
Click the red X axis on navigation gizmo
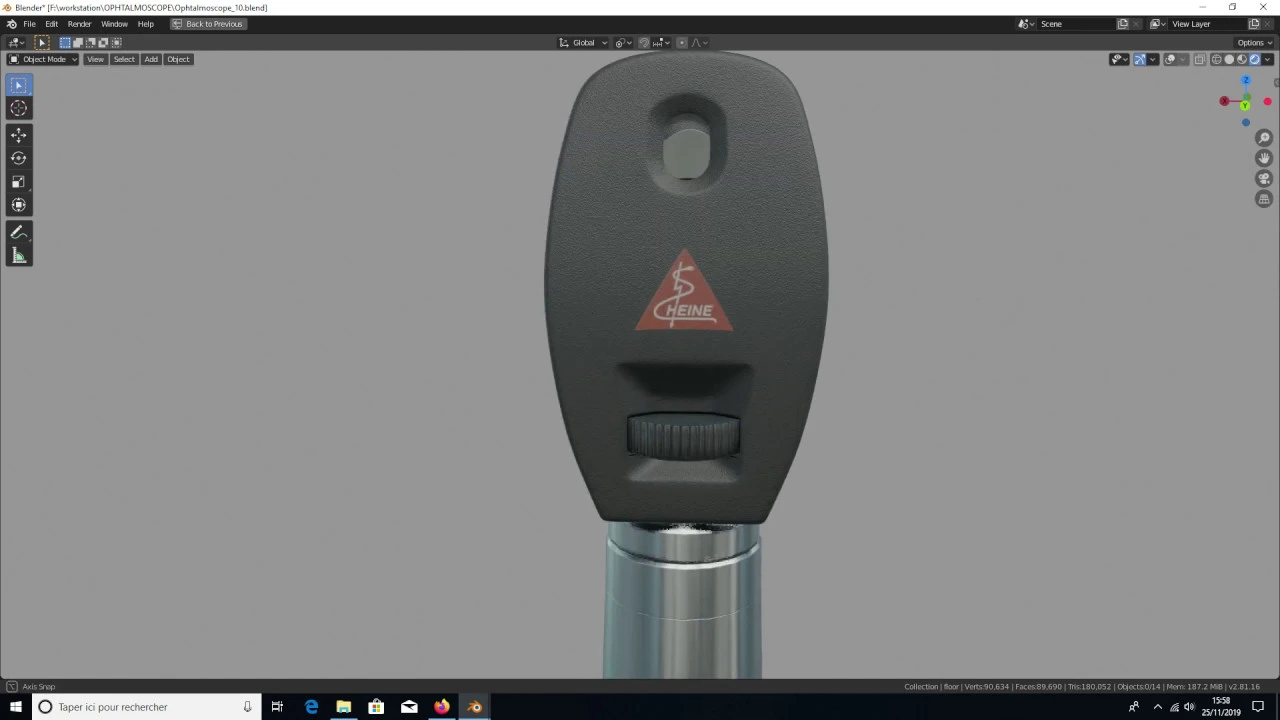(x=1224, y=101)
